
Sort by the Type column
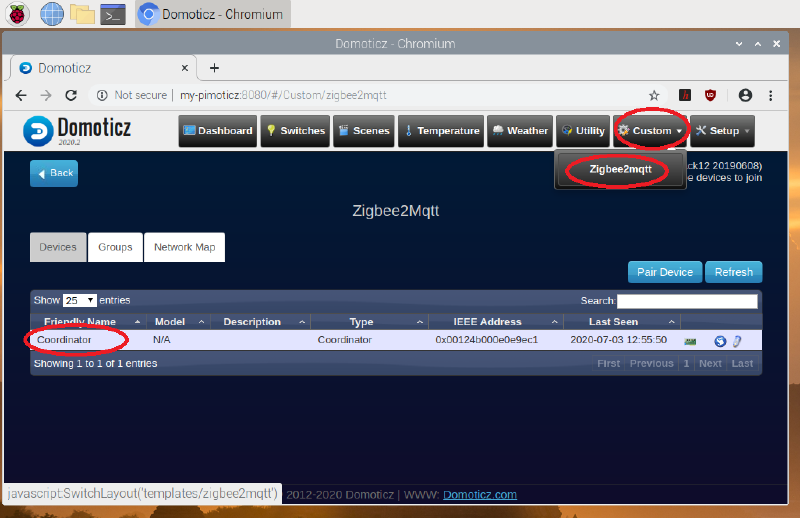tap(369, 322)
